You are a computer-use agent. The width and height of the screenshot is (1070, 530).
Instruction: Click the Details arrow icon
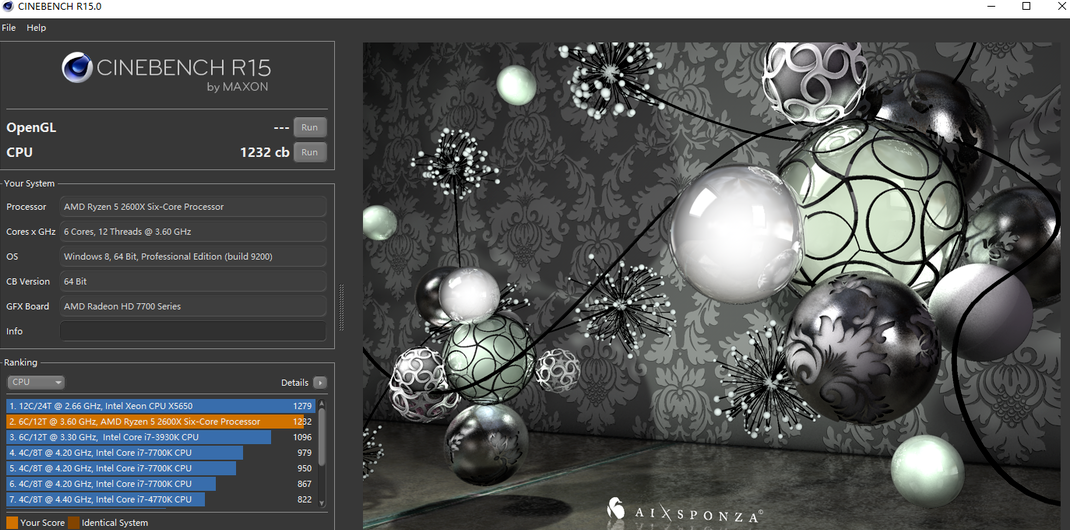click(x=319, y=383)
